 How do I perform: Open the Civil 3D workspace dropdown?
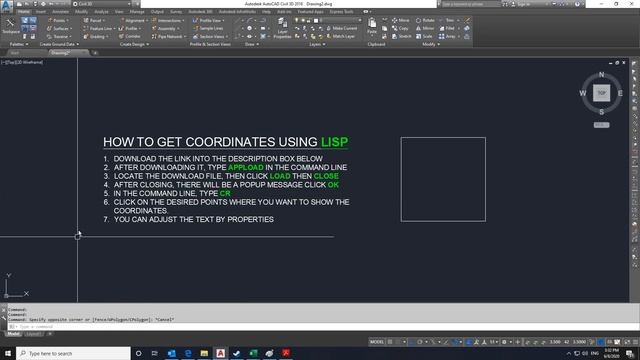click(x=102, y=4)
